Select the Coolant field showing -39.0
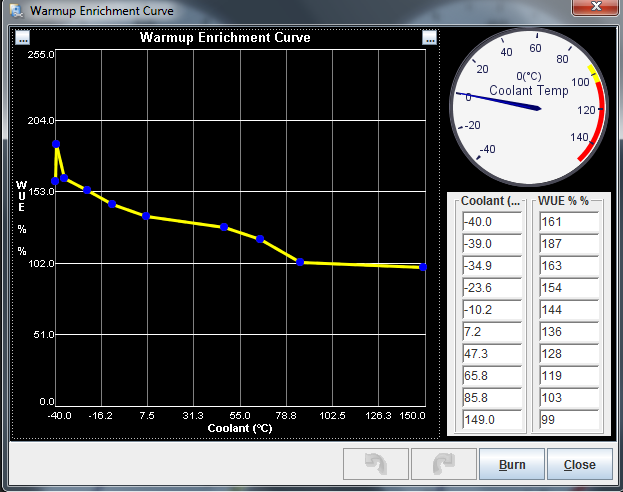Viewport: 623px width, 492px height. (x=492, y=244)
